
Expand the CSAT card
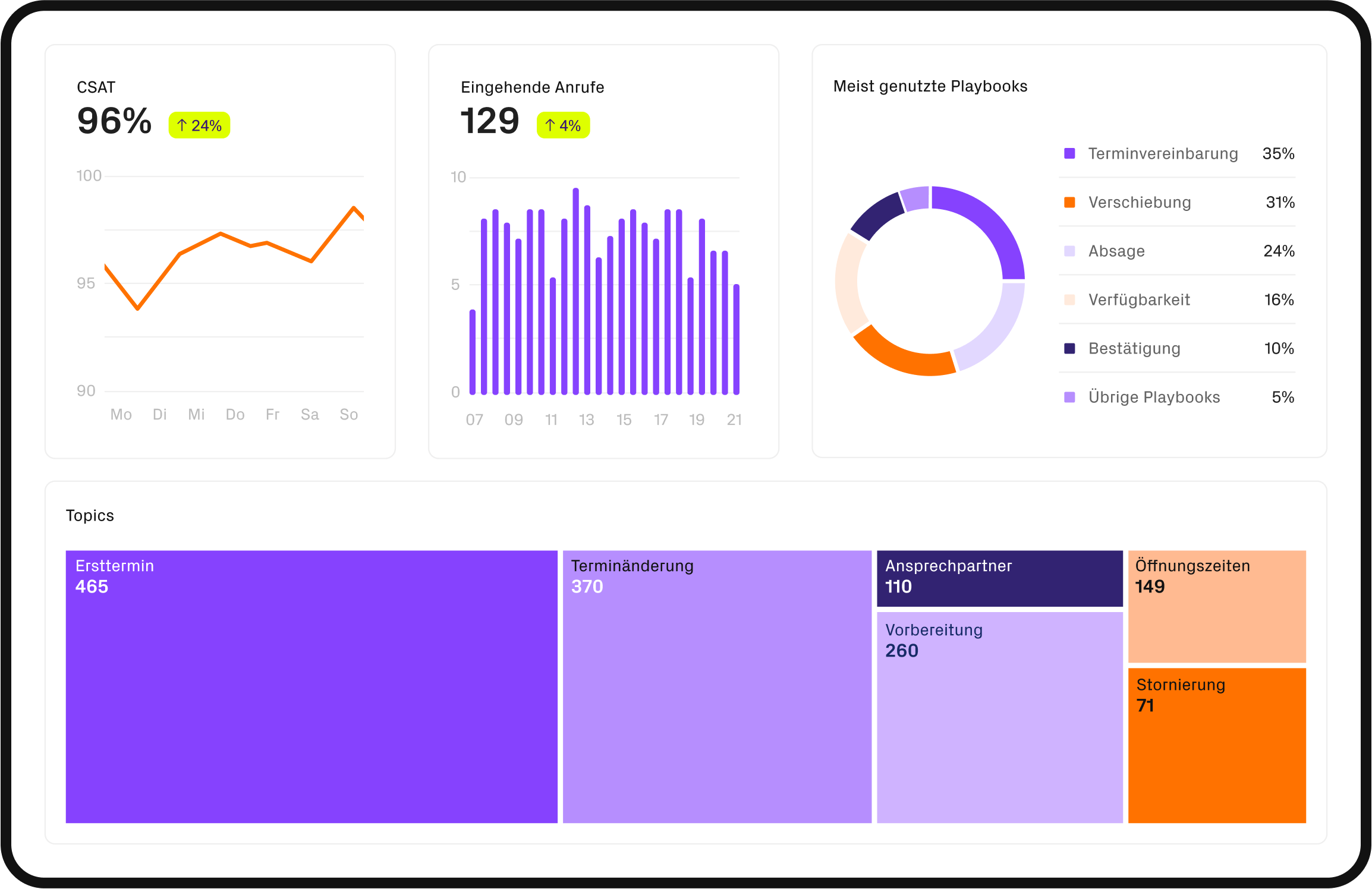tap(96, 87)
